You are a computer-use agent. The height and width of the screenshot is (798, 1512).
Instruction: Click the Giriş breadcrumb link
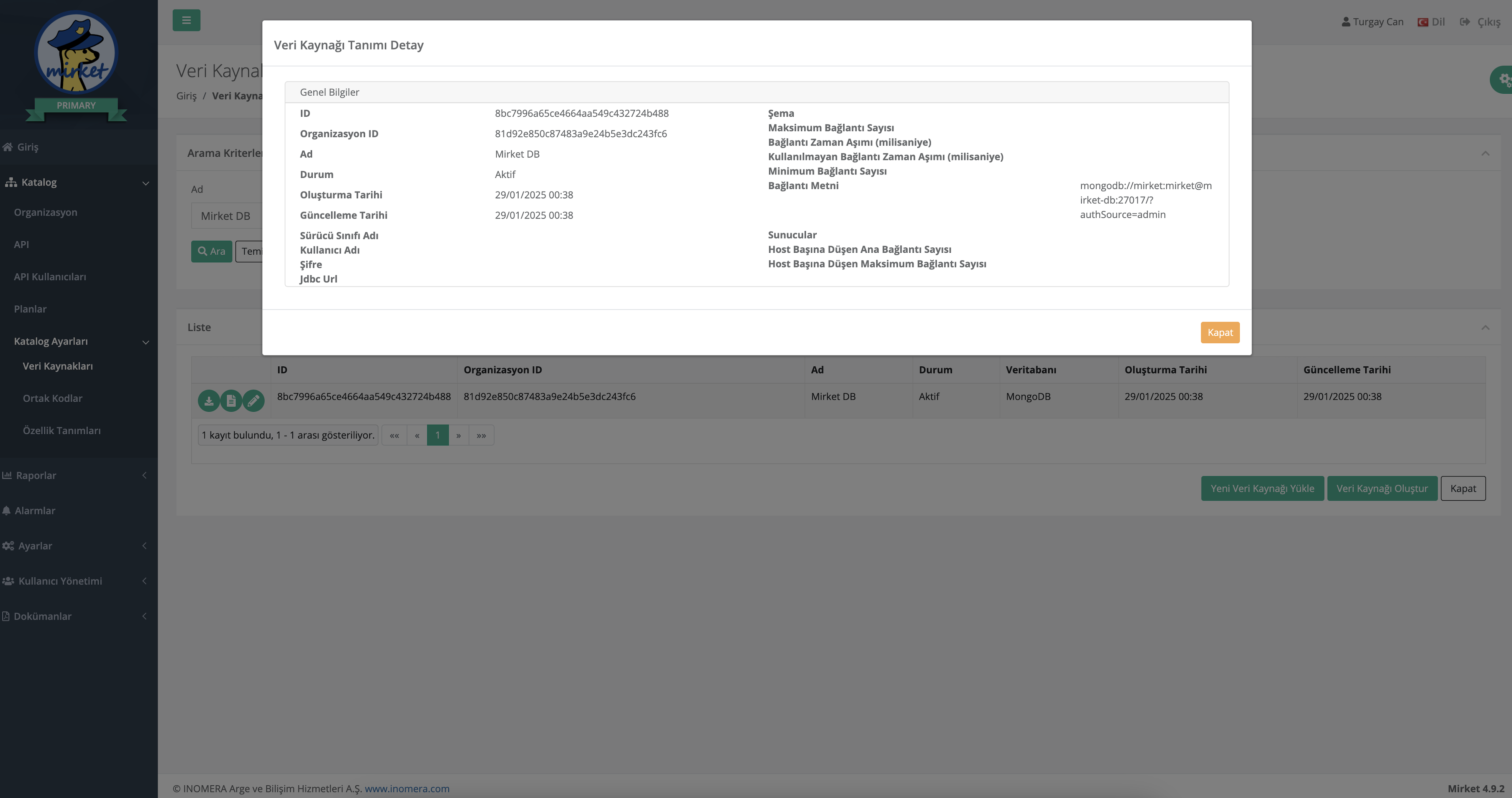point(187,96)
